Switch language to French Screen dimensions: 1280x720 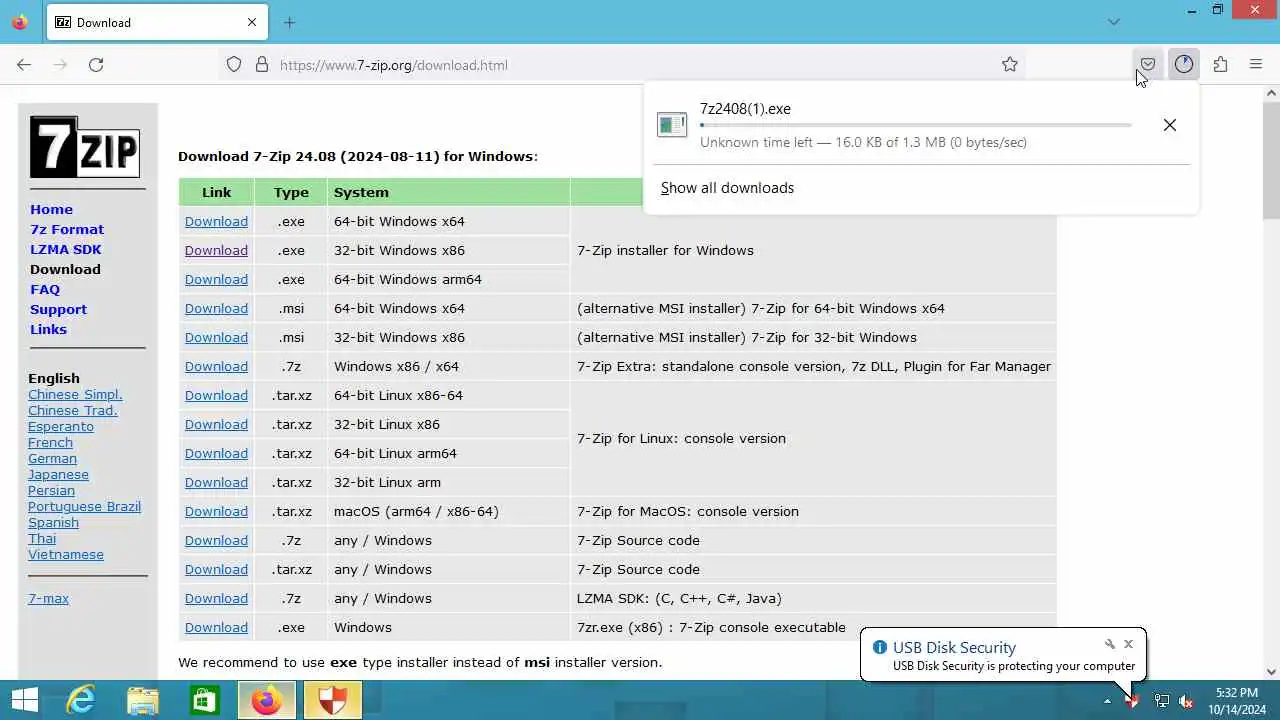pyautogui.click(x=50, y=442)
